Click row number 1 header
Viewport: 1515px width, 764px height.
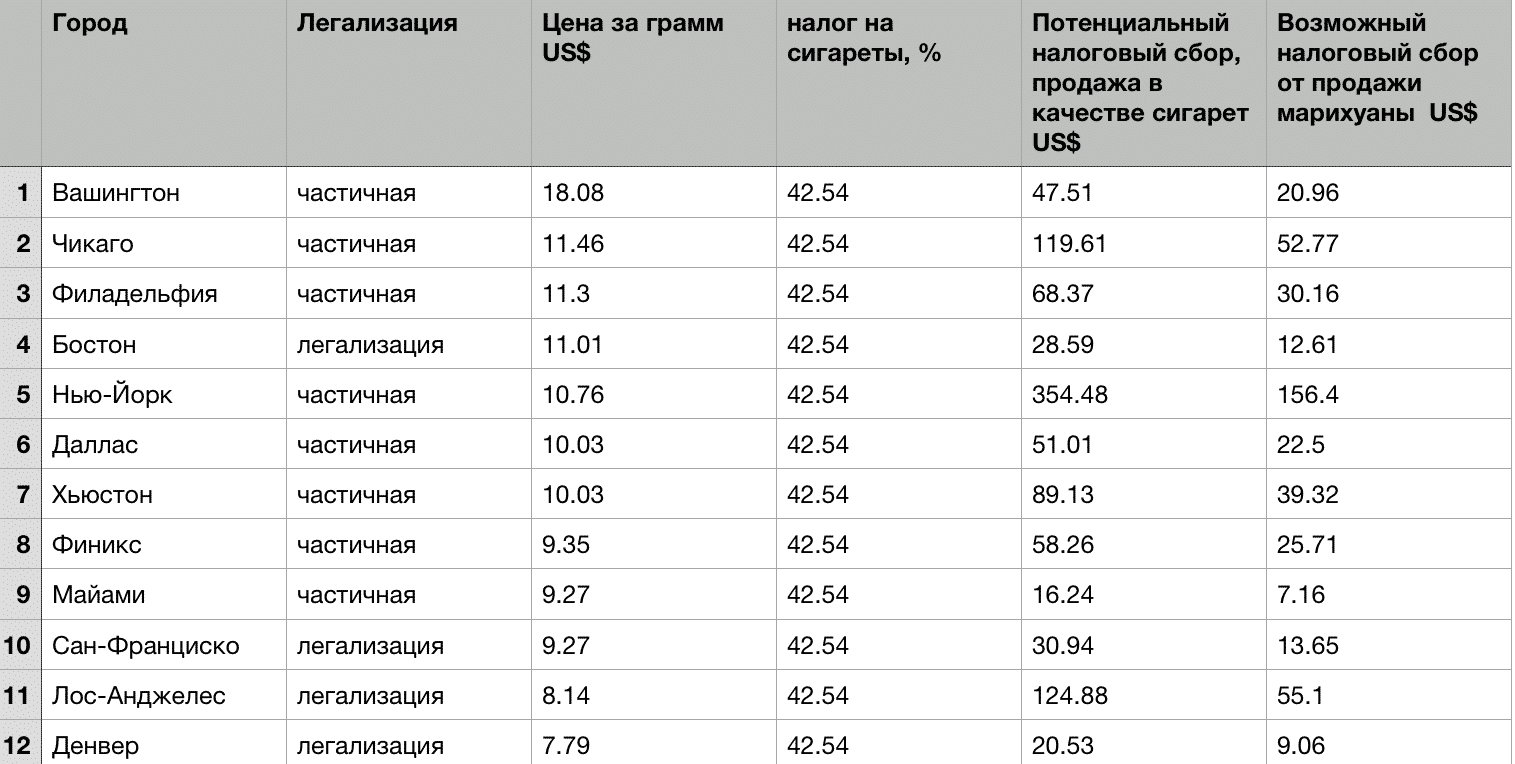click(21, 192)
